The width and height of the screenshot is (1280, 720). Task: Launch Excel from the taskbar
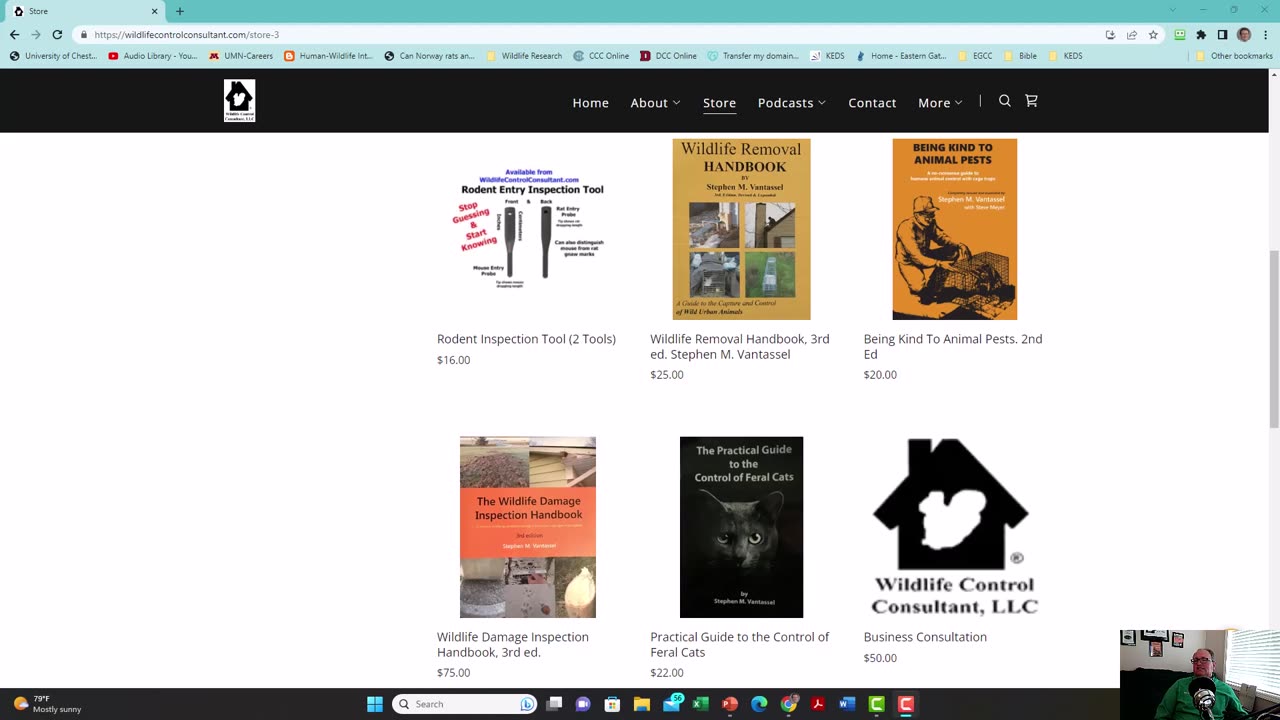point(701,704)
